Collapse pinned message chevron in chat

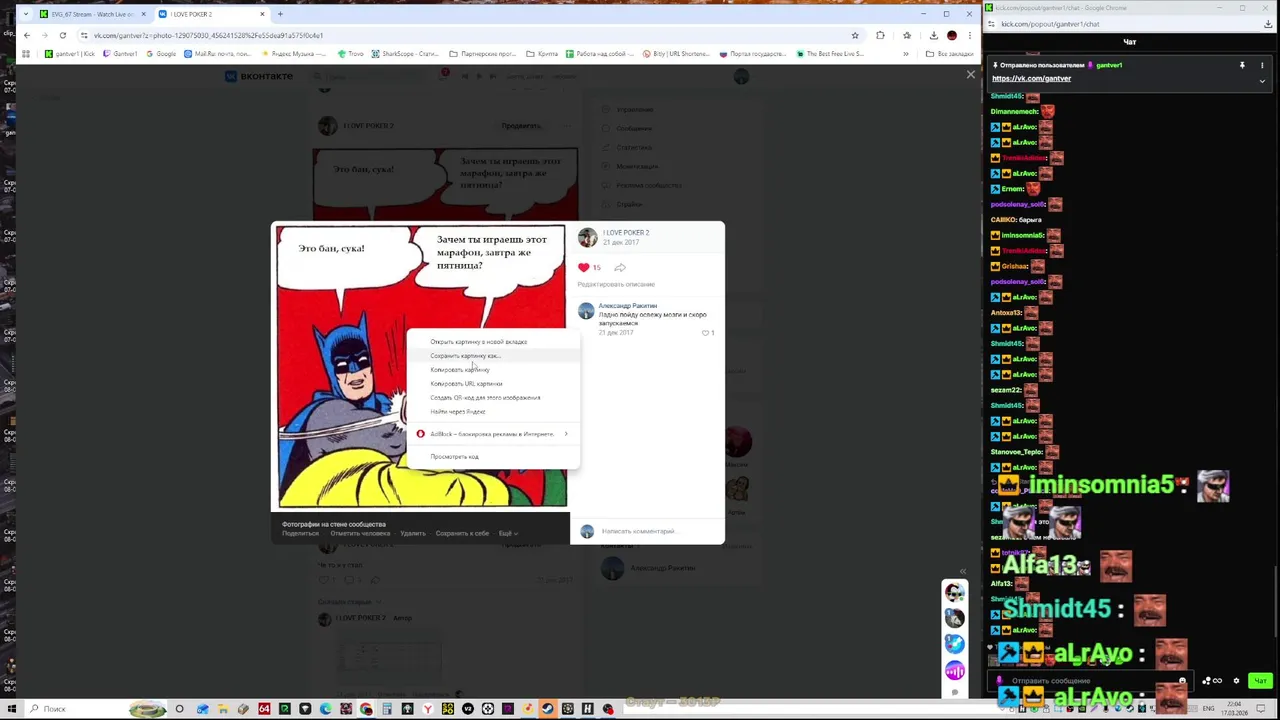click(x=1262, y=81)
